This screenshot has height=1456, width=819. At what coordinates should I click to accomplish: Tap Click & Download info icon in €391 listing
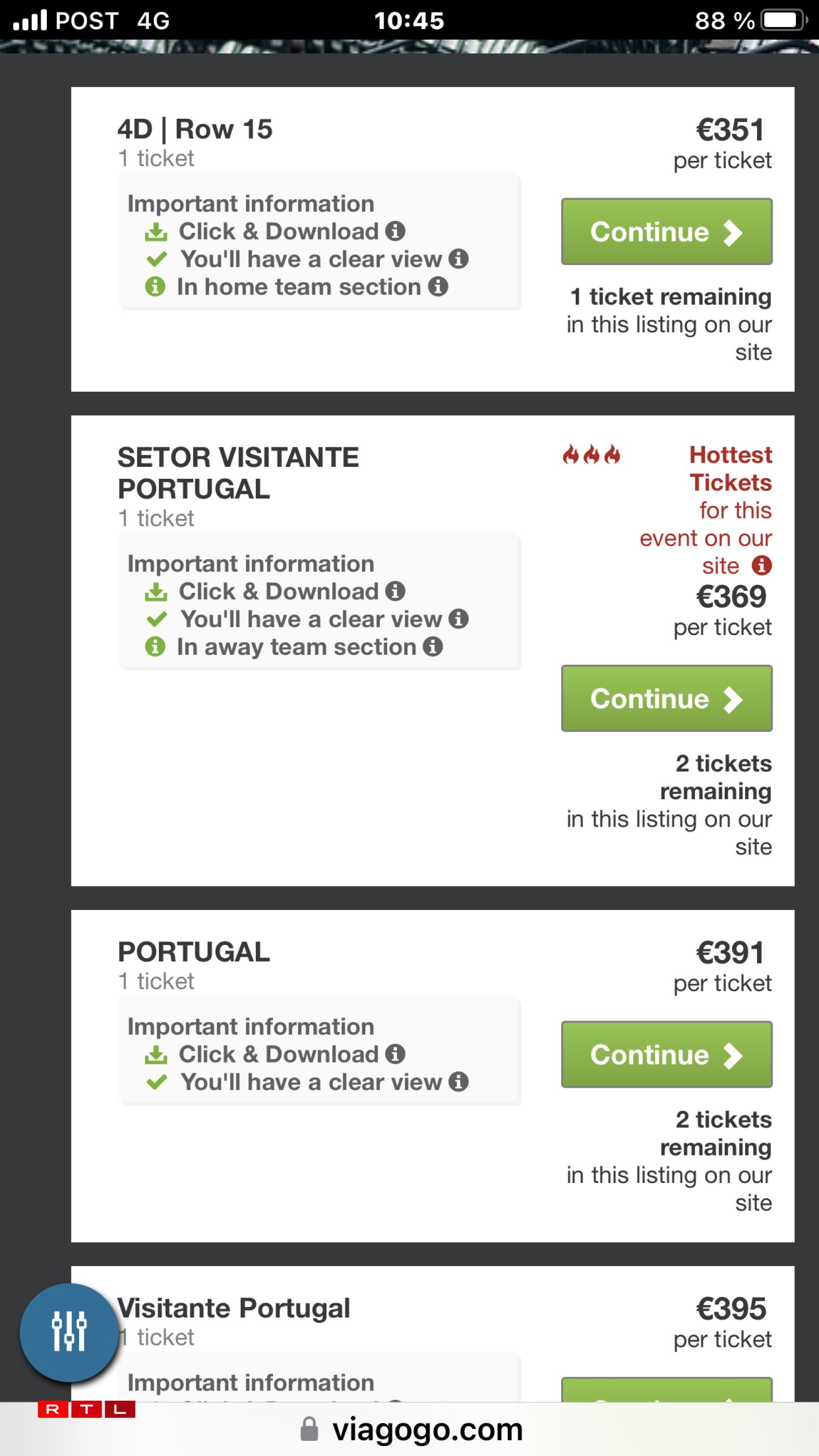pos(395,1054)
